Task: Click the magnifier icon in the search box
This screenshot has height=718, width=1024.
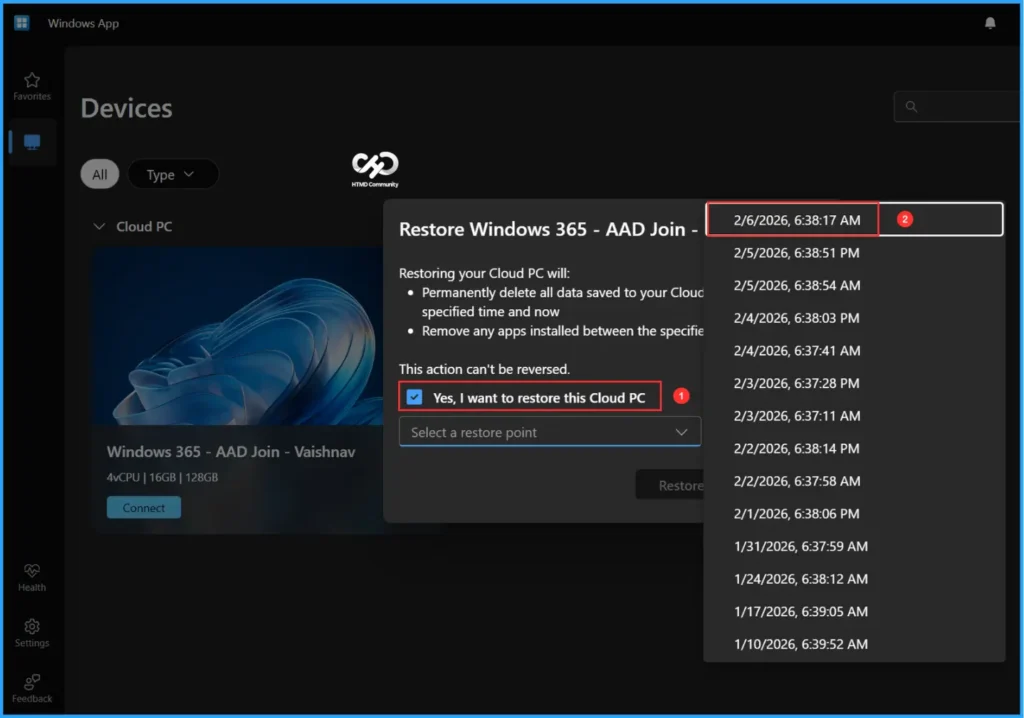Action: pyautogui.click(x=910, y=106)
